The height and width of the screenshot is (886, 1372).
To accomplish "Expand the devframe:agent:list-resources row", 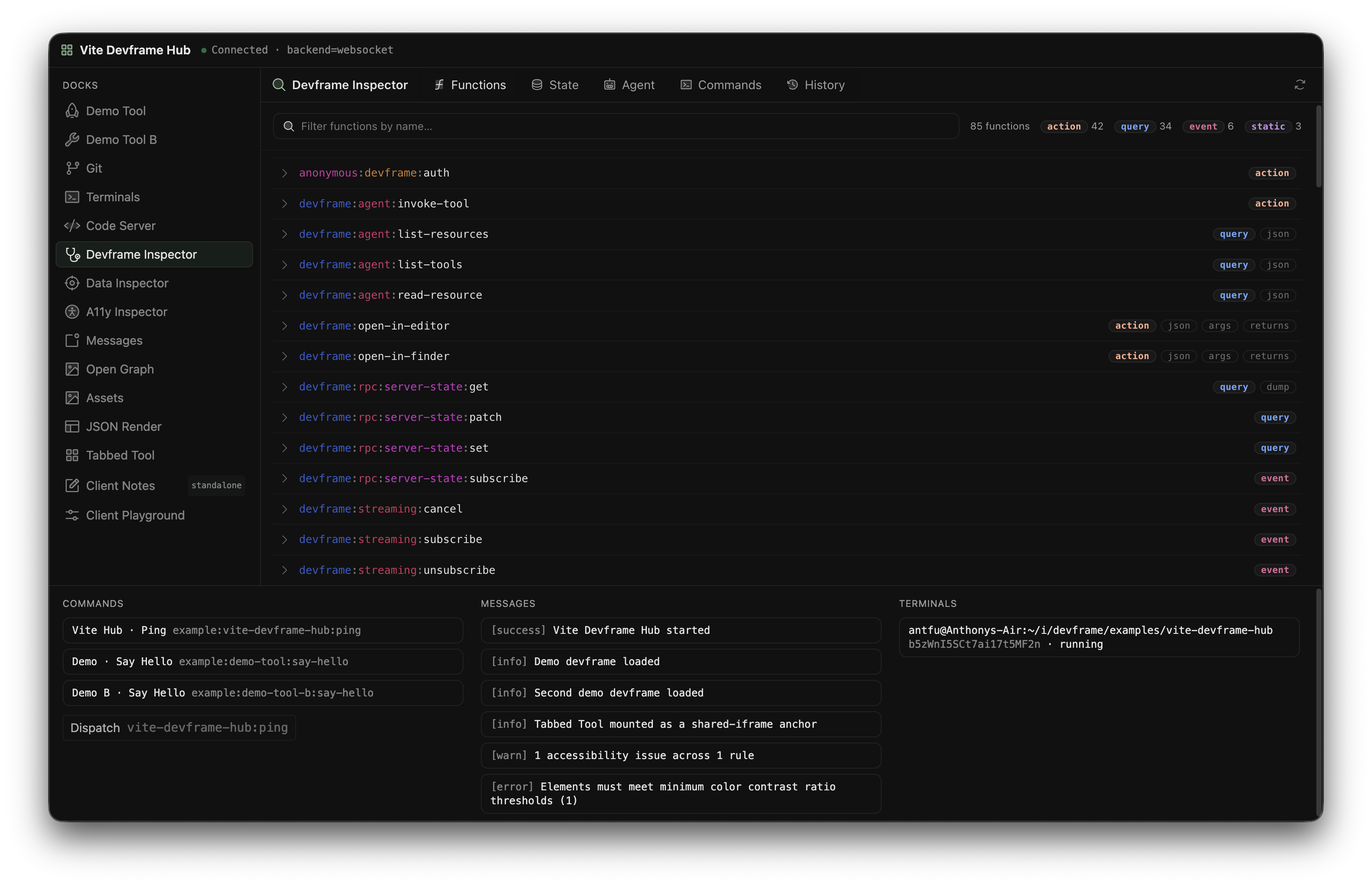I will click(787, 234).
